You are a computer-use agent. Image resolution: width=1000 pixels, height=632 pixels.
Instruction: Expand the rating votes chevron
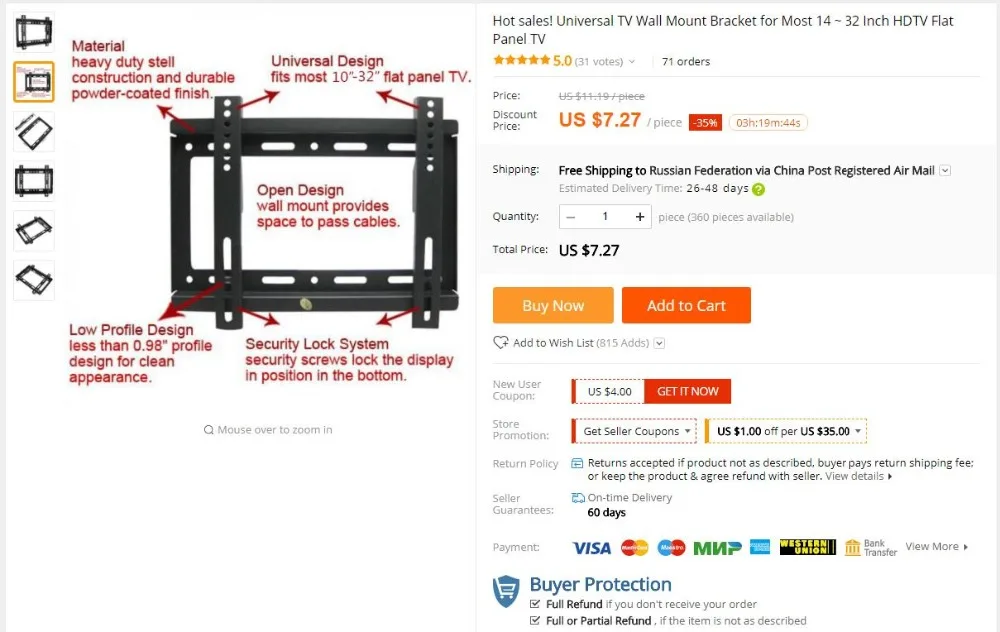point(631,62)
